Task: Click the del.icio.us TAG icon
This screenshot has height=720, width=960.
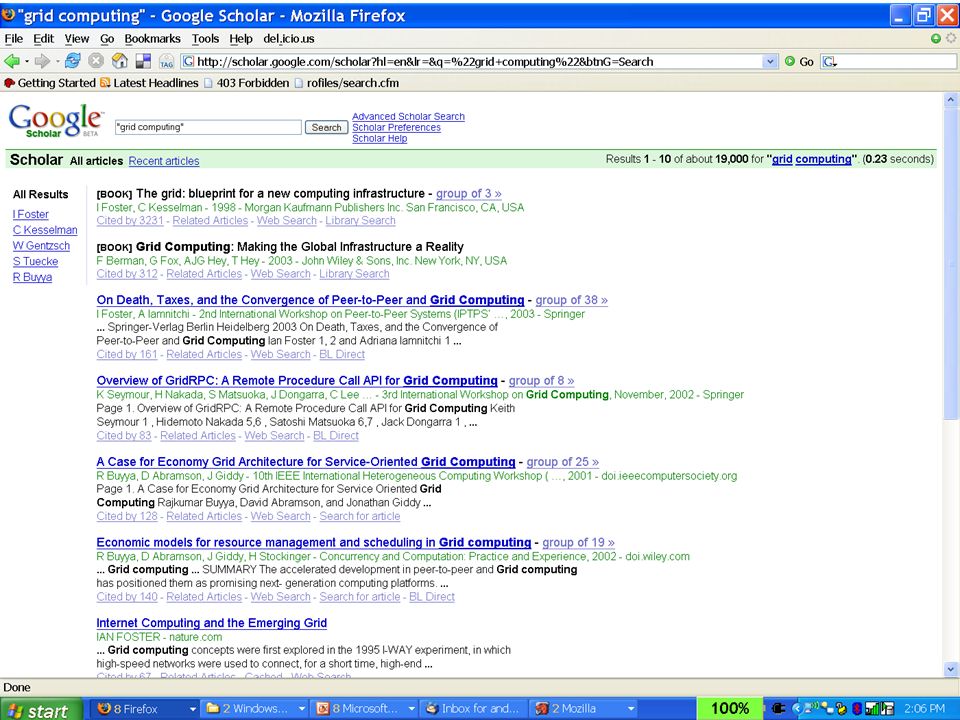Action: click(x=167, y=61)
